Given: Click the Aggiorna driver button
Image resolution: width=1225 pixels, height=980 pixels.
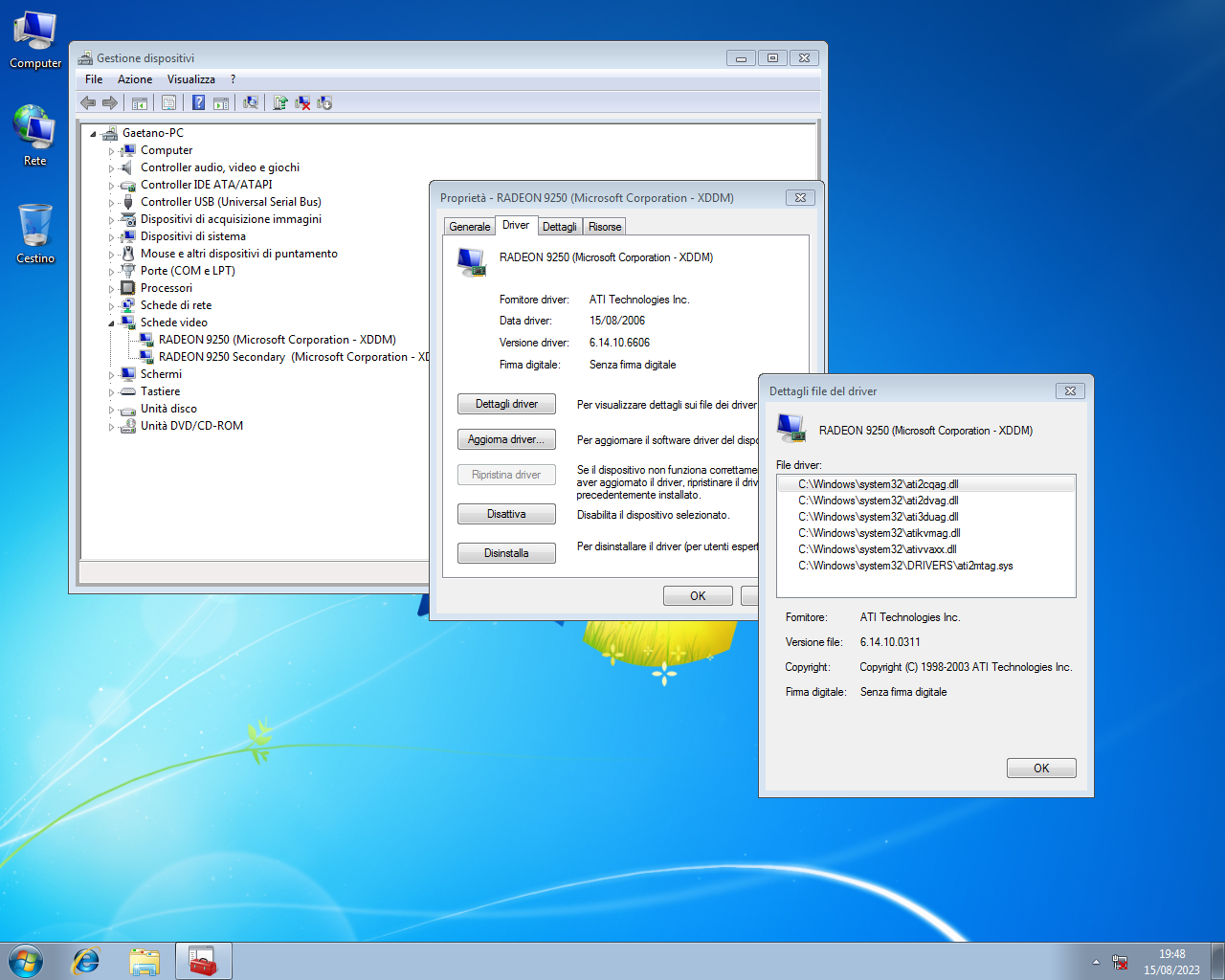Looking at the screenshot, I should point(506,439).
